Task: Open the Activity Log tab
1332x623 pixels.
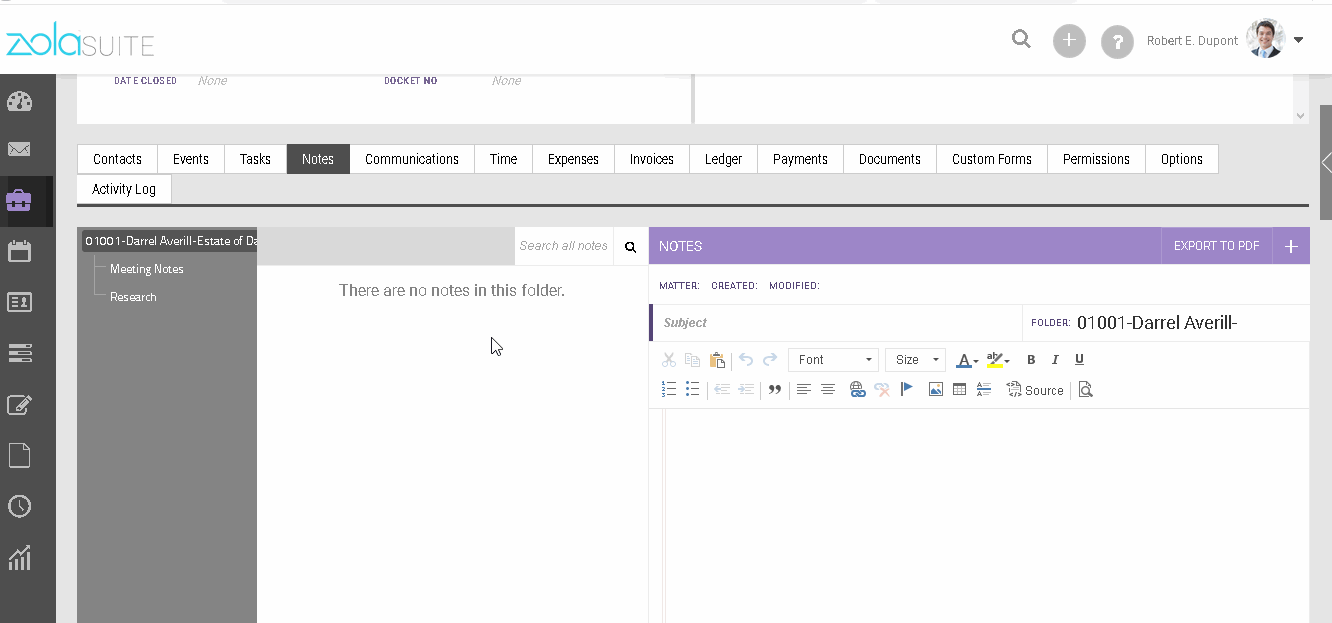Action: click(x=124, y=189)
